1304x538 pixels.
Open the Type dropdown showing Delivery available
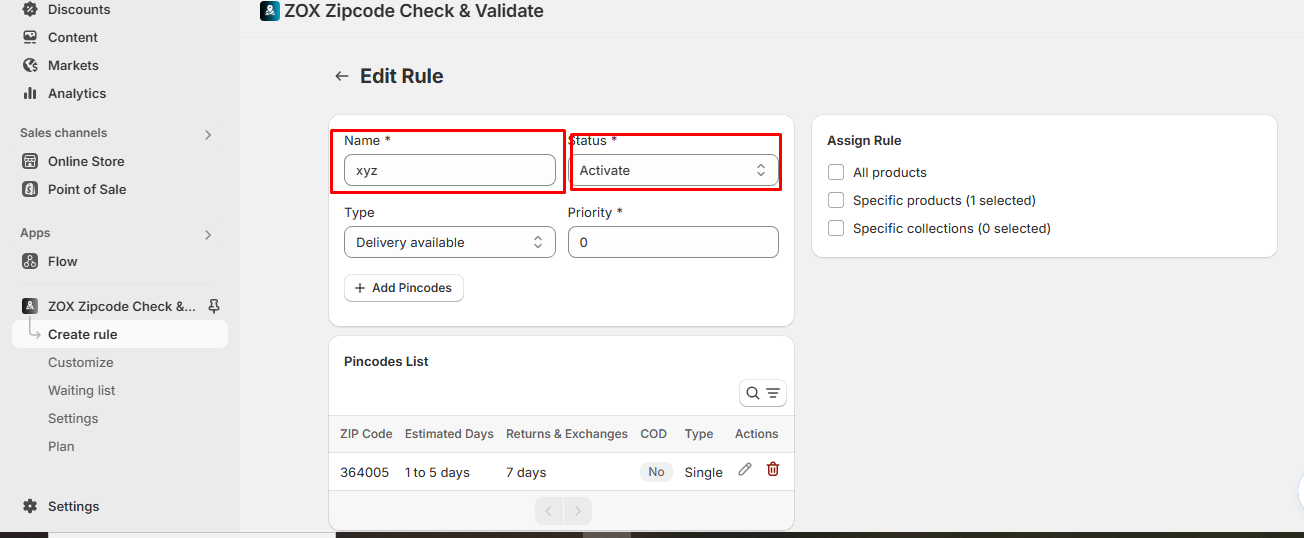click(449, 242)
